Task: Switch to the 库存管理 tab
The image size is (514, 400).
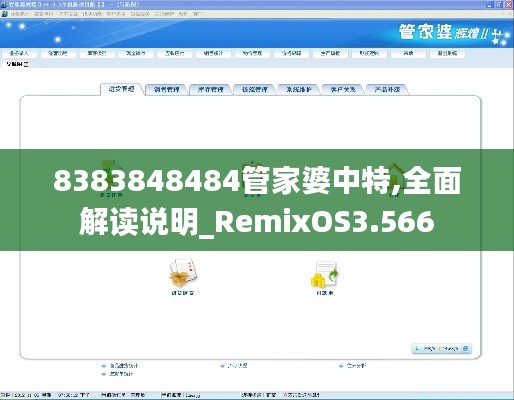Action: (x=211, y=89)
